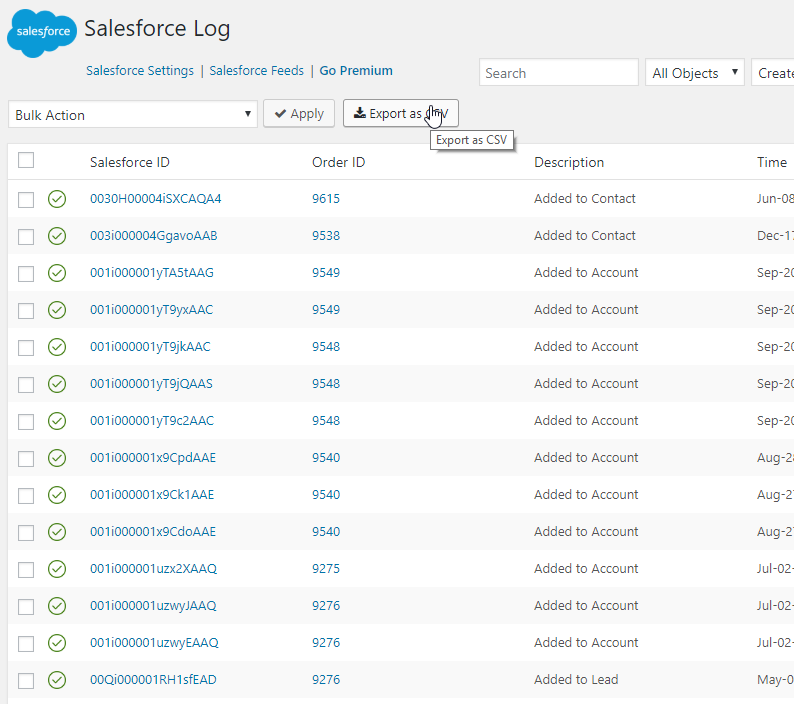The image size is (794, 704).
Task: Open Salesforce ID 001i000001yT9jQAAS link
Action: pyautogui.click(x=151, y=383)
